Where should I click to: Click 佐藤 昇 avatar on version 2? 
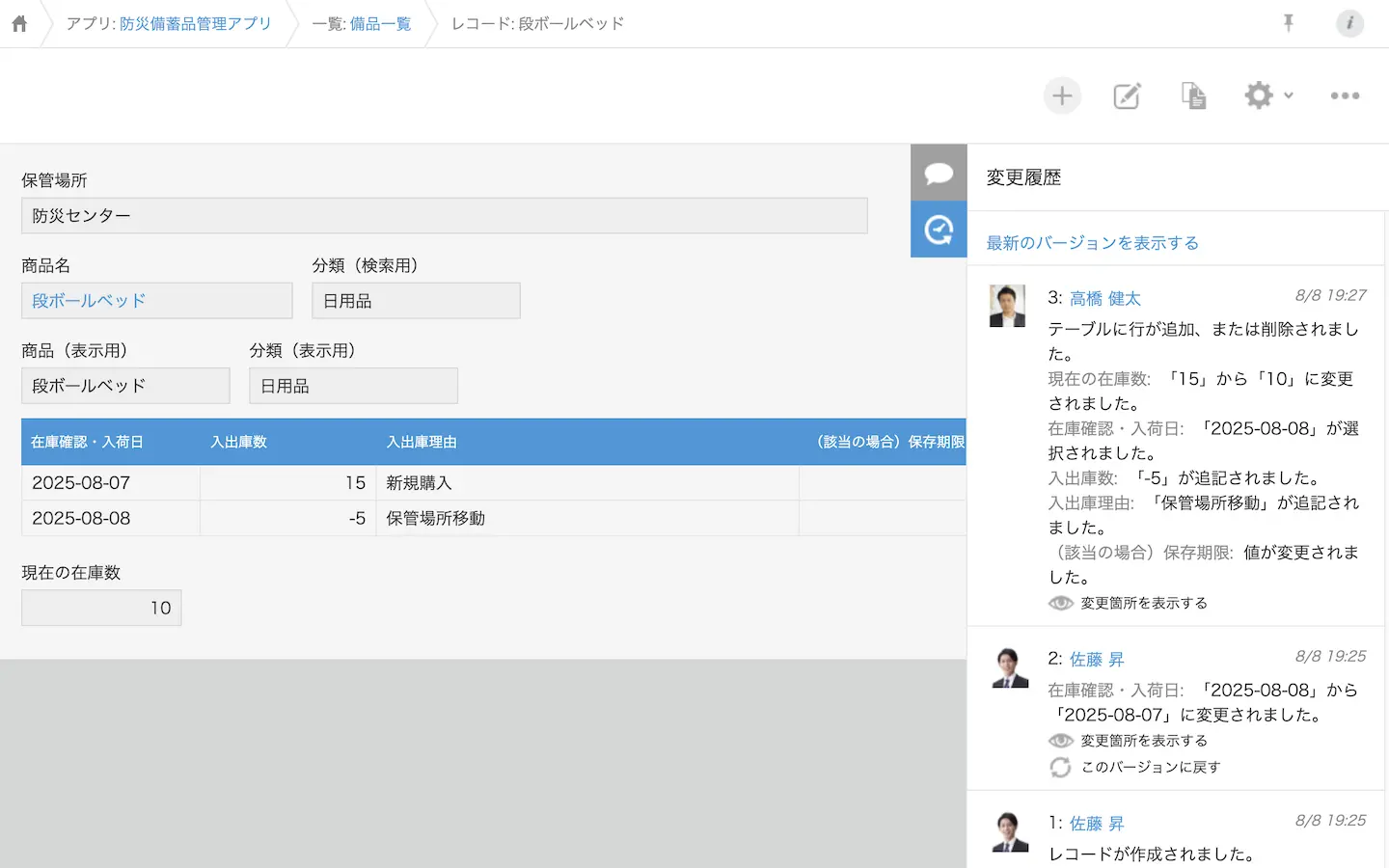tap(1009, 667)
